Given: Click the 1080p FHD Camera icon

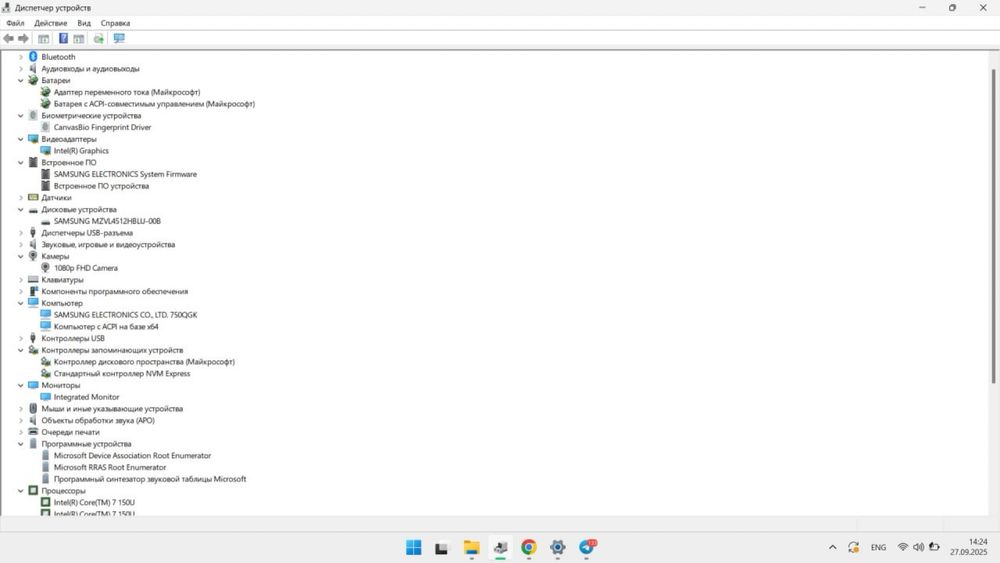Looking at the screenshot, I should point(45,268).
